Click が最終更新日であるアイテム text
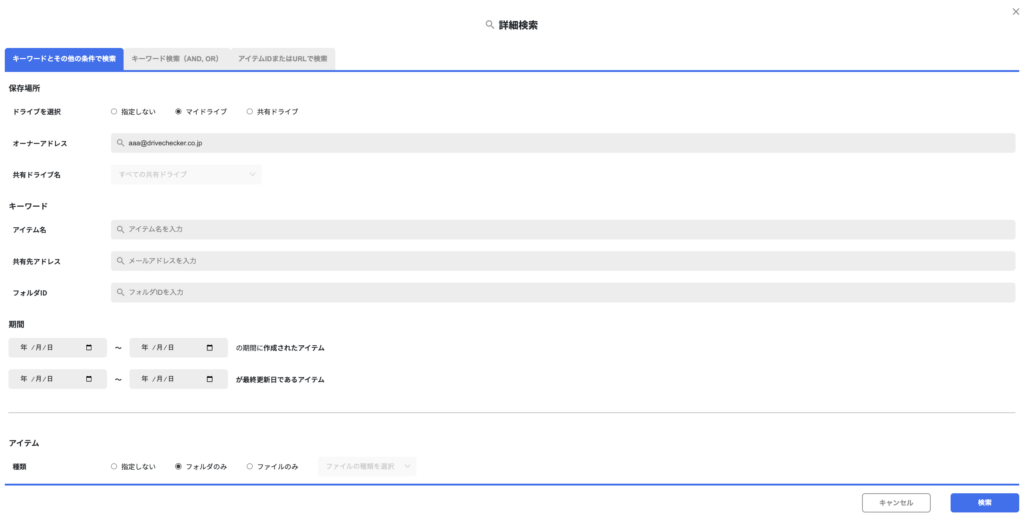Screen dimensions: 1024x532 click(280, 379)
